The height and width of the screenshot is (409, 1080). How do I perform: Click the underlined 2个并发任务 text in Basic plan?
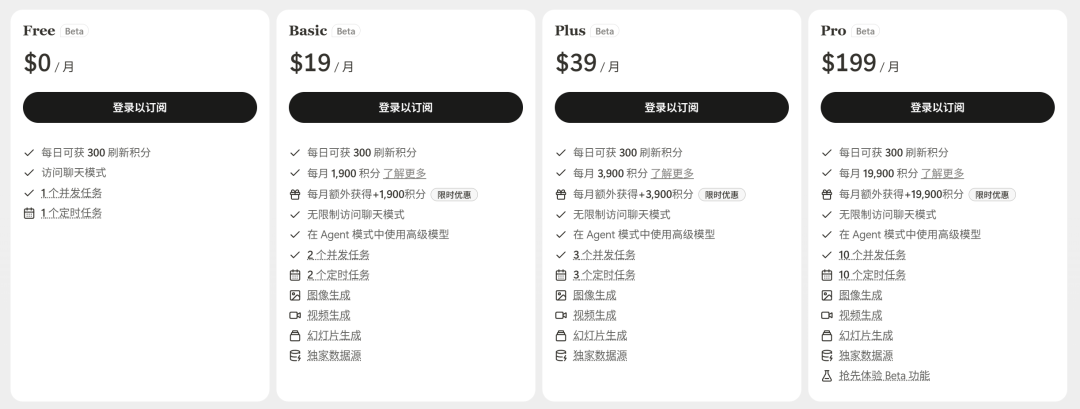coord(338,255)
